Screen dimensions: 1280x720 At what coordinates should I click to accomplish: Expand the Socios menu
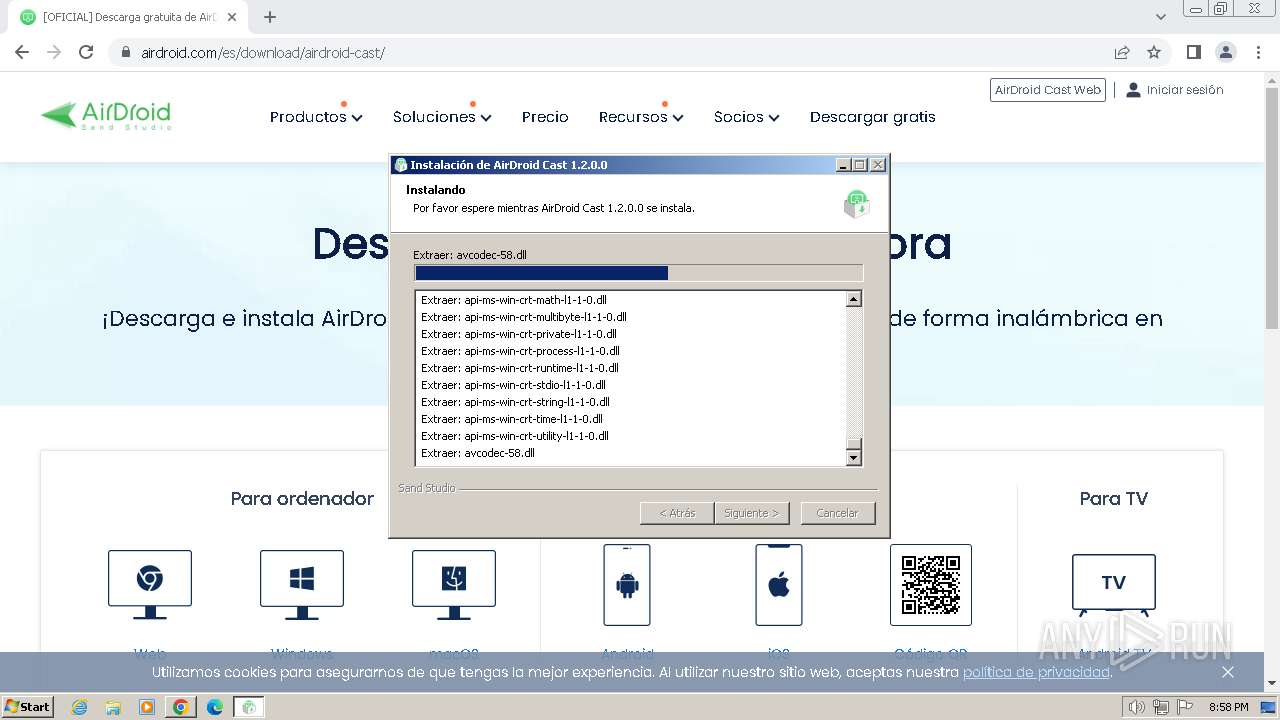coord(746,117)
